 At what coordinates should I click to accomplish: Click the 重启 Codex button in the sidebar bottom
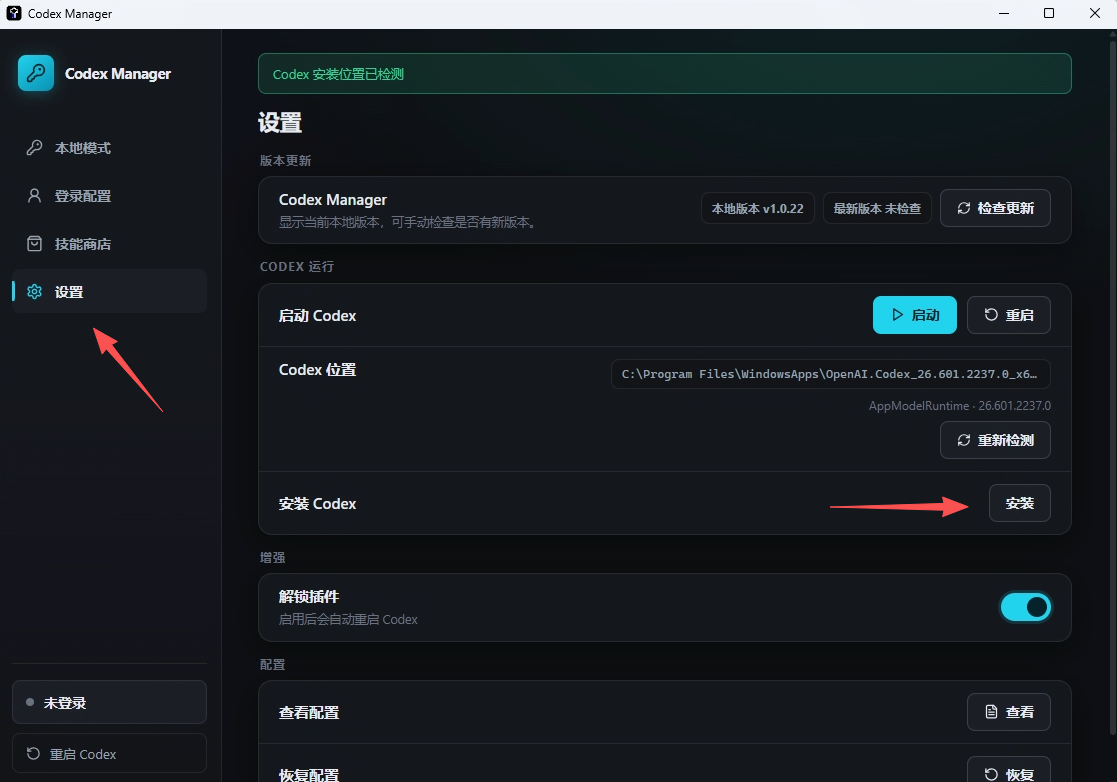(x=109, y=754)
